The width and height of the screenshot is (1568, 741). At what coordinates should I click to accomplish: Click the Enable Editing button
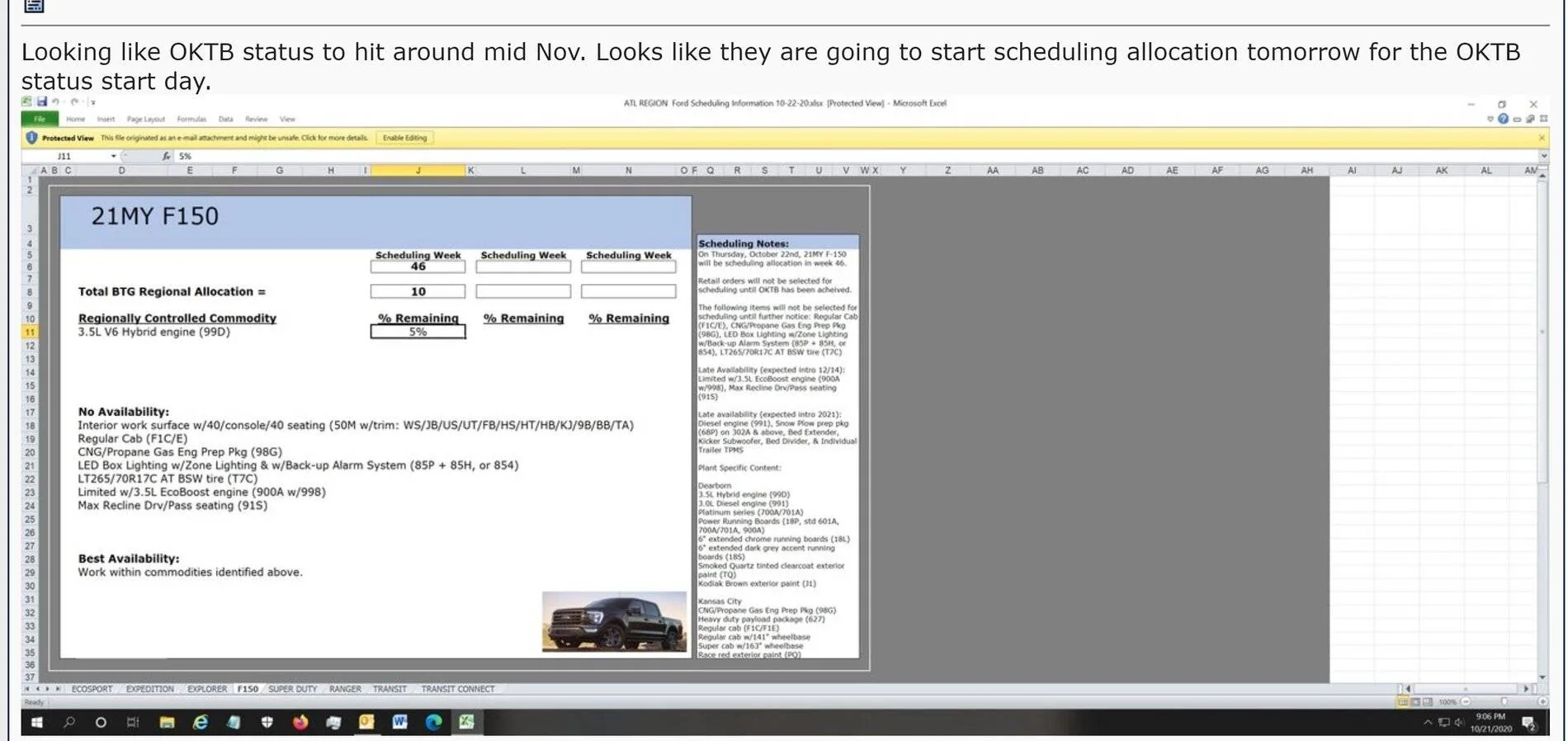(405, 138)
